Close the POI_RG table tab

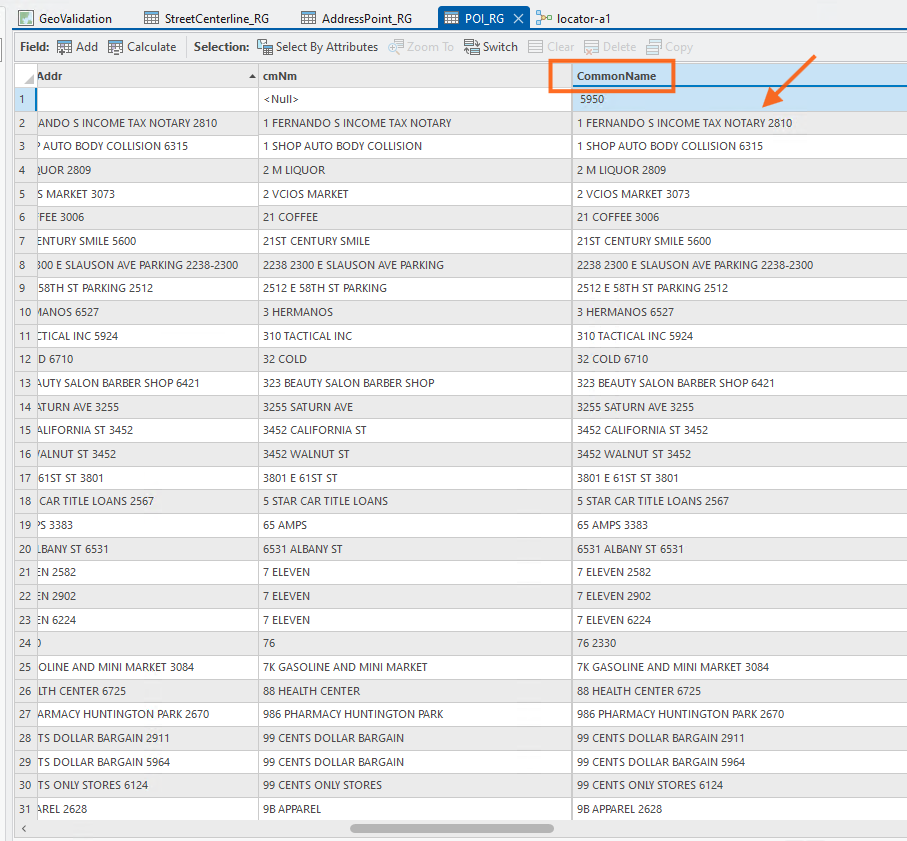(519, 18)
